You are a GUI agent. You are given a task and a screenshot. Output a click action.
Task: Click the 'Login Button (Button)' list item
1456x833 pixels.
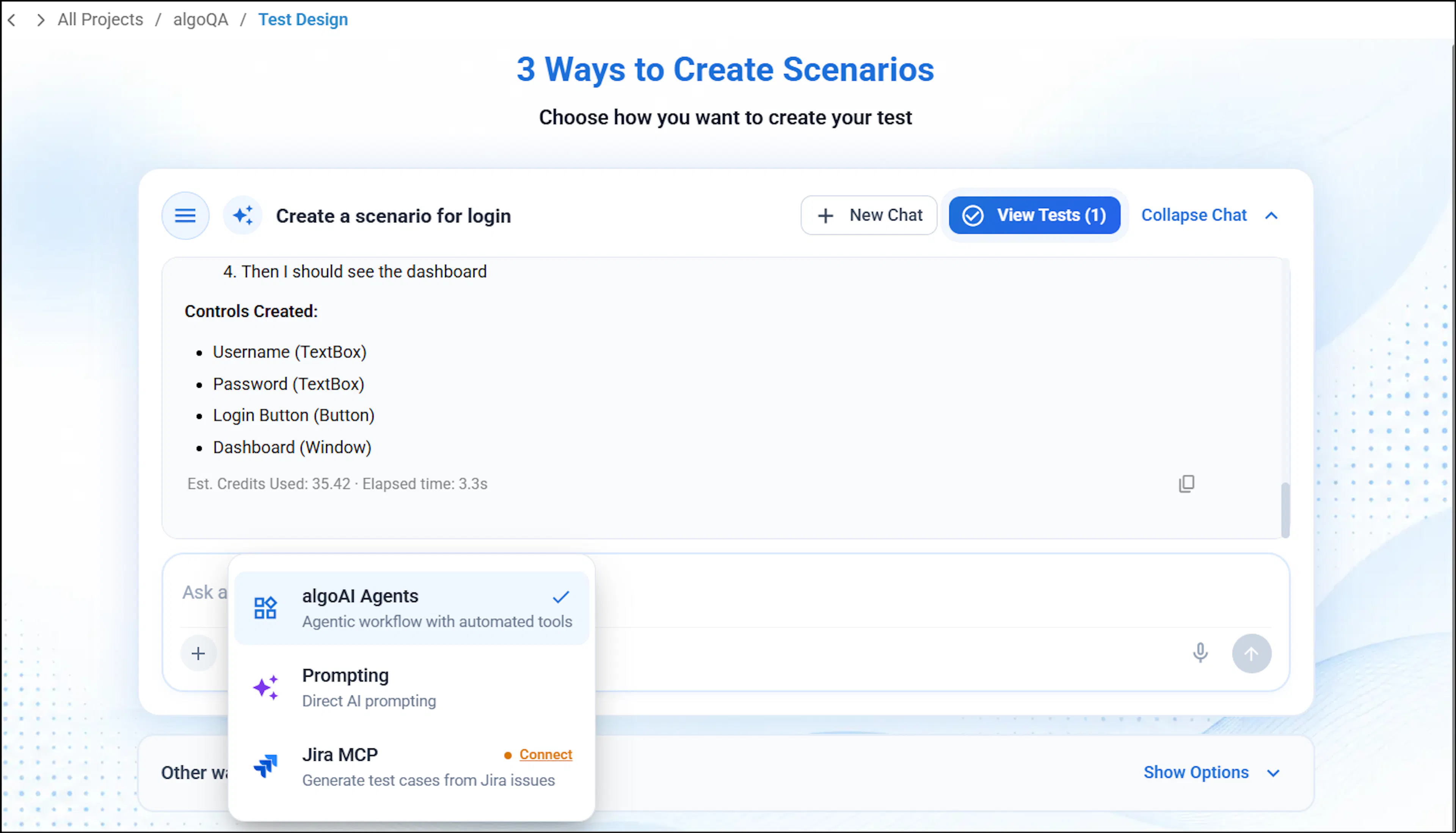[x=293, y=415]
